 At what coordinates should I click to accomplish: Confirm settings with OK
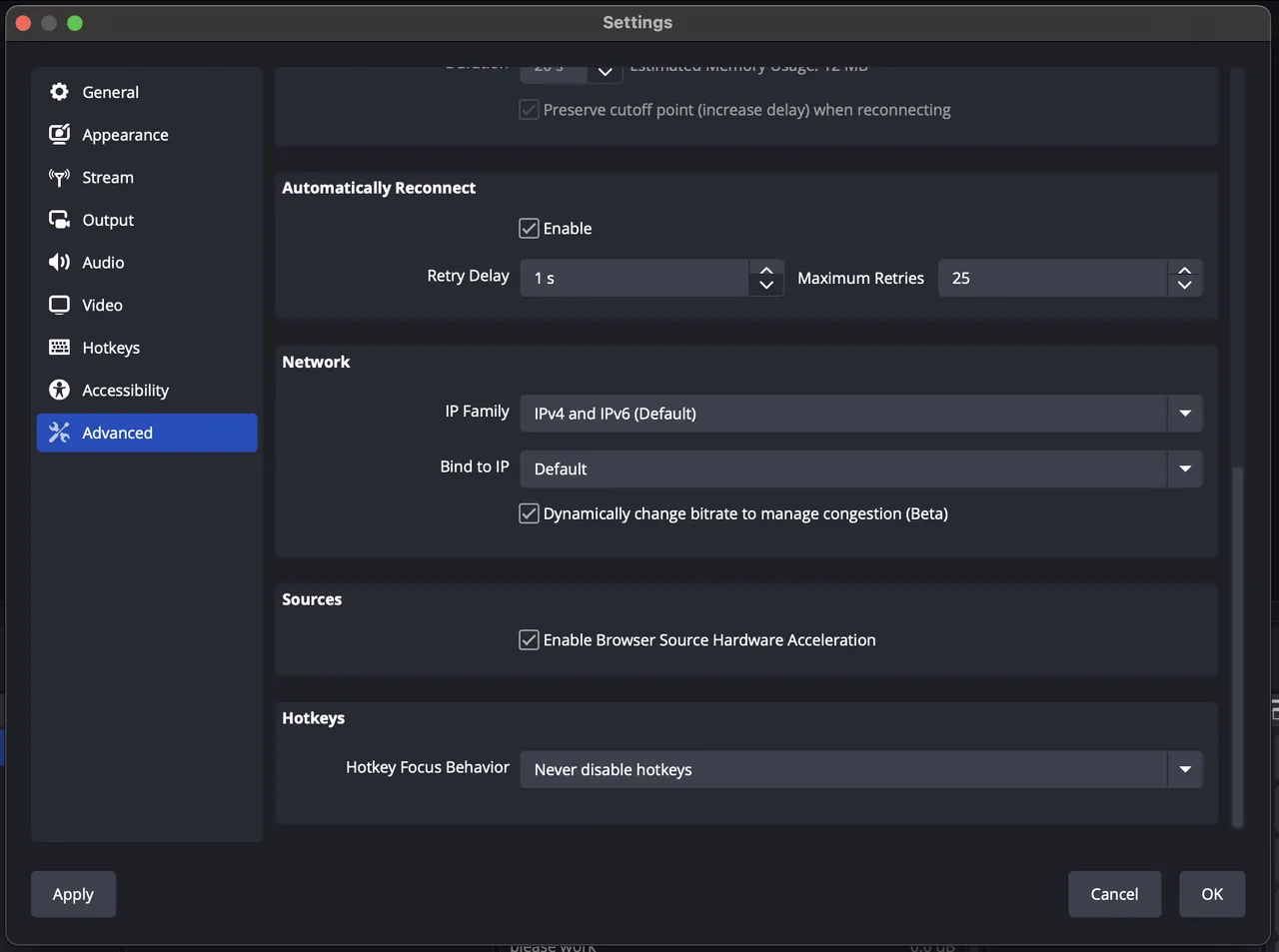pyautogui.click(x=1212, y=894)
